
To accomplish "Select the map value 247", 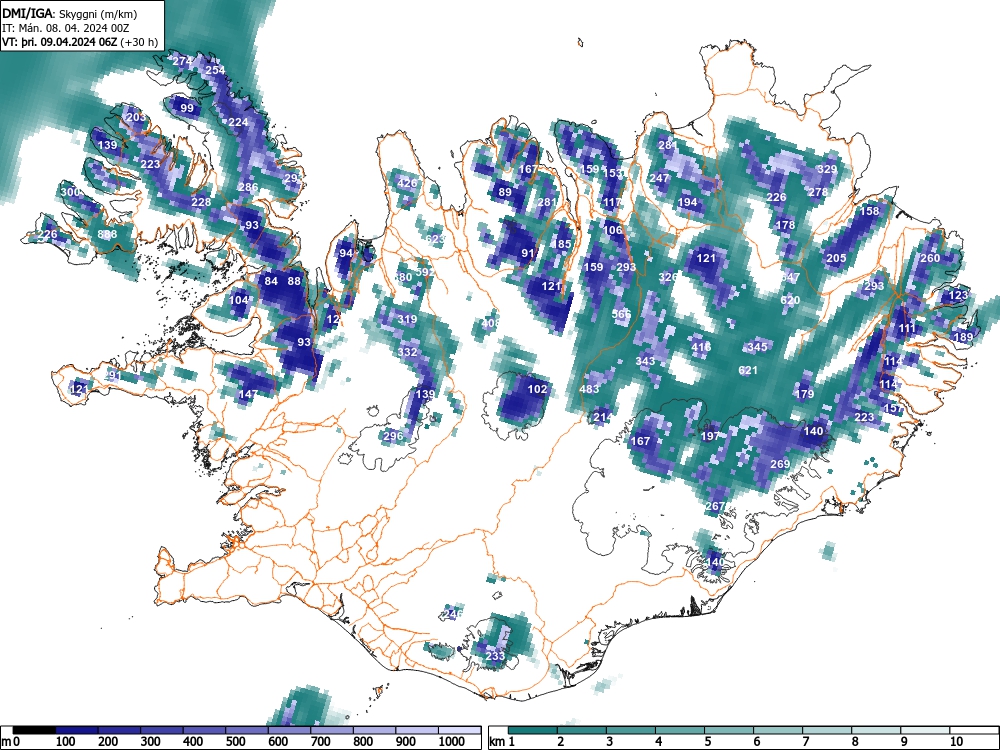I will (659, 178).
